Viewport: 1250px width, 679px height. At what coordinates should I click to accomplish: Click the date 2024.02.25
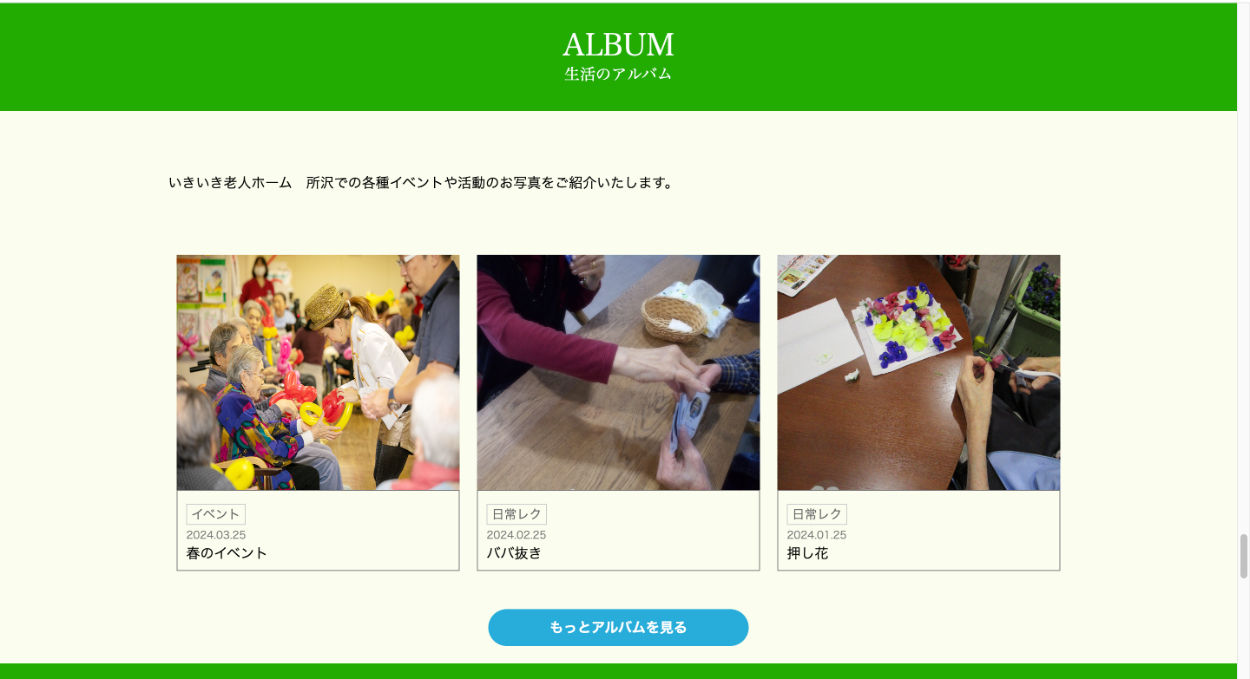coord(517,535)
